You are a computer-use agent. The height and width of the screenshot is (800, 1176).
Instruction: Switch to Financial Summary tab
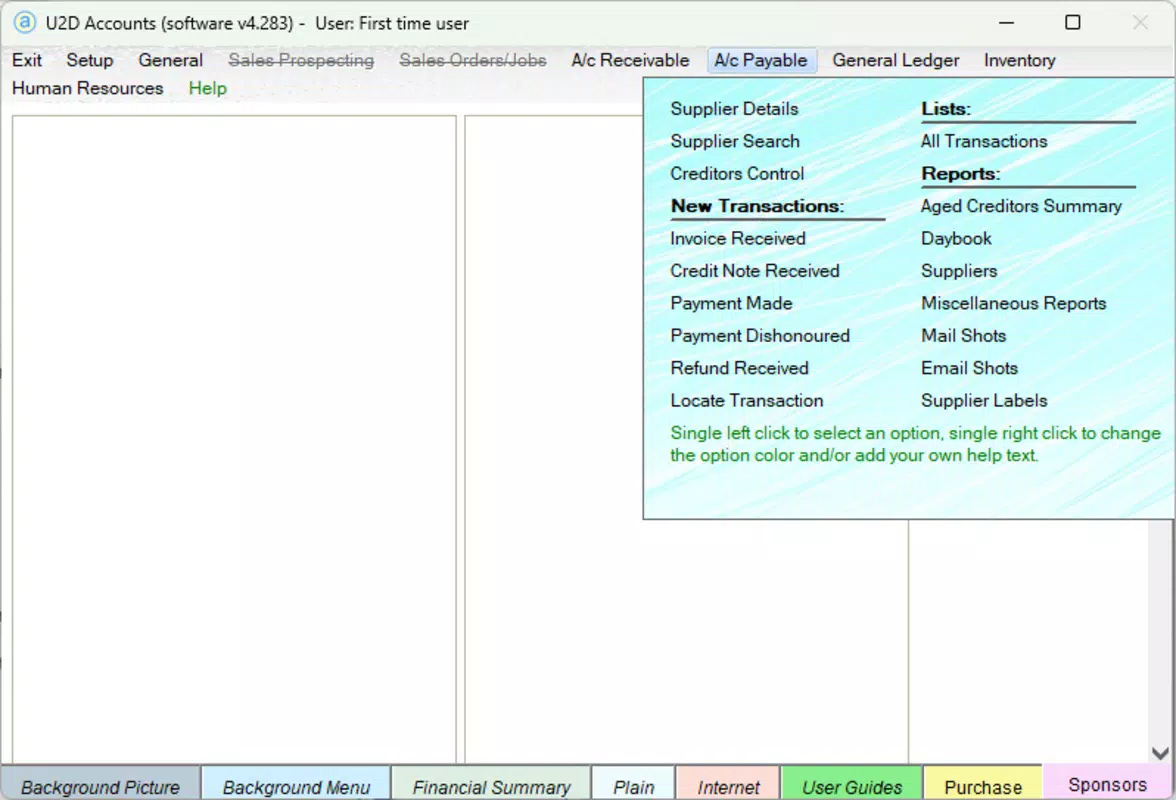point(491,786)
